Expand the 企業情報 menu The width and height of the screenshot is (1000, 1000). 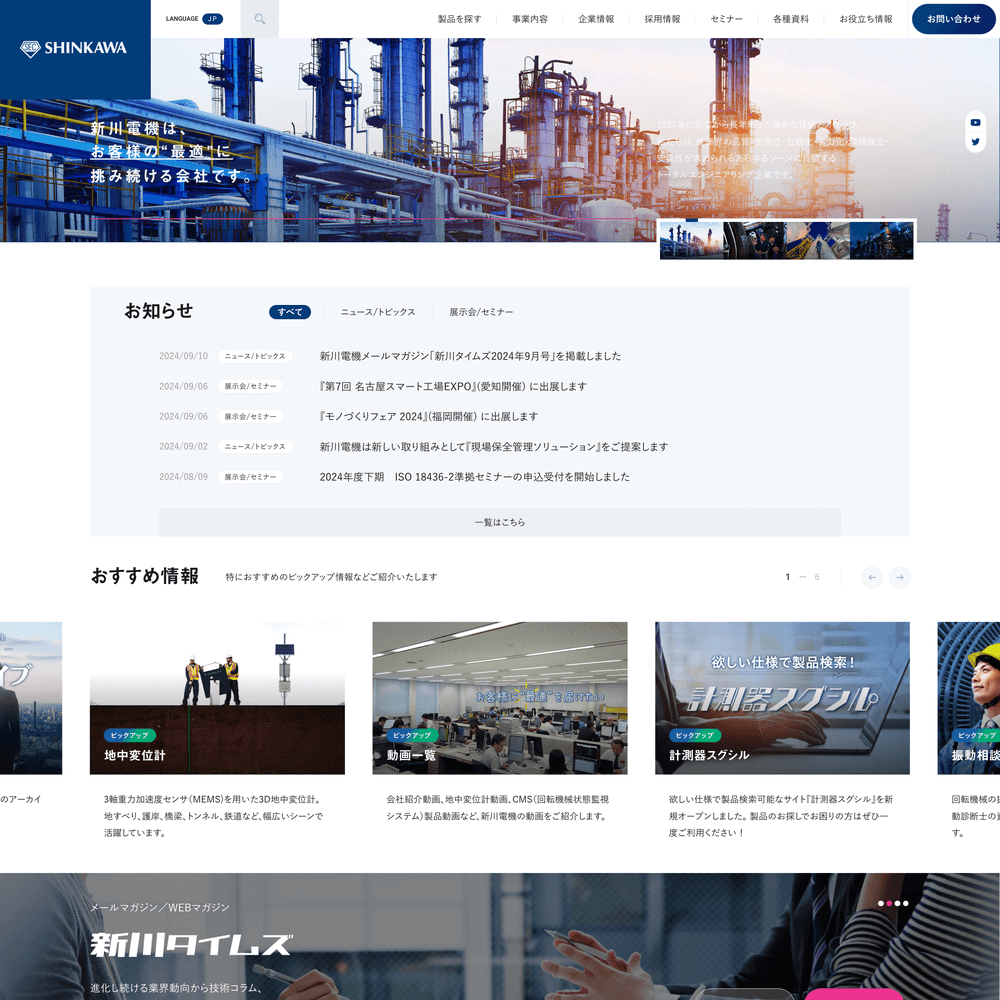coord(596,19)
